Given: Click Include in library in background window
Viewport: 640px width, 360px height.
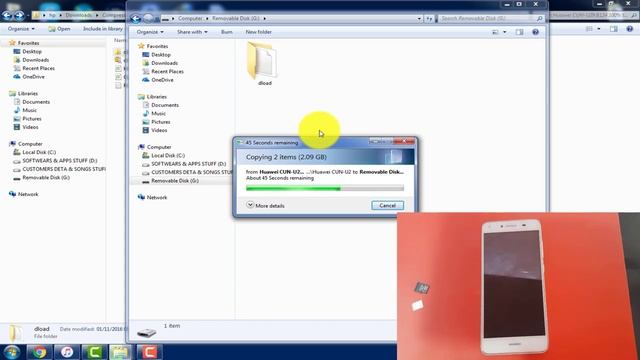Looking at the screenshot, I should point(102,29).
